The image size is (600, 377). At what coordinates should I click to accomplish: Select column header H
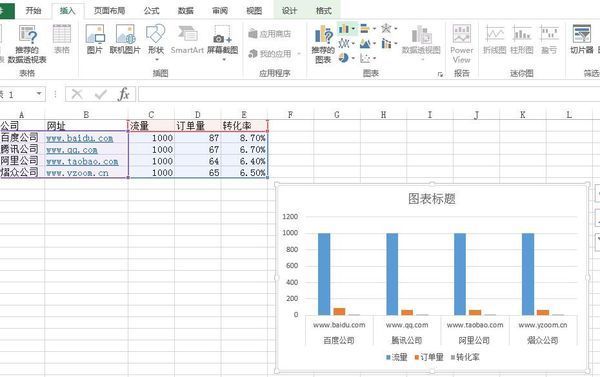pos(383,114)
